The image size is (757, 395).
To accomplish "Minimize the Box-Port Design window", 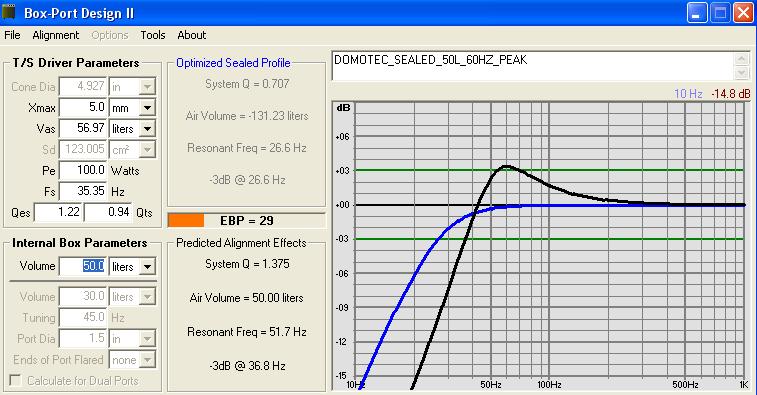I will 697,13.
